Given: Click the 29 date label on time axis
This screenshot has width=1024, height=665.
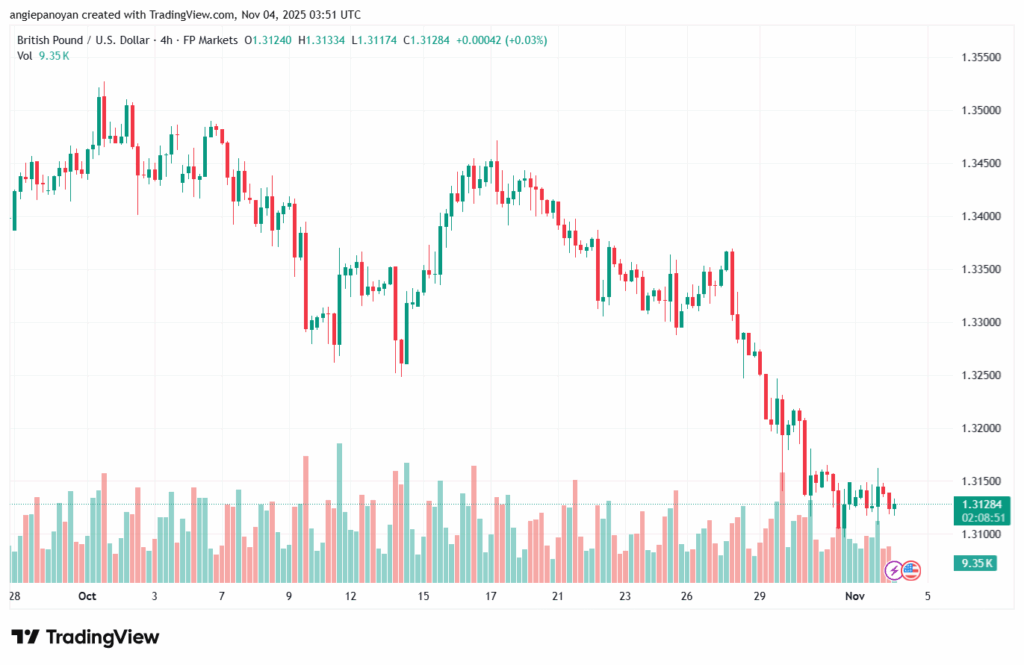Looking at the screenshot, I should click(760, 596).
